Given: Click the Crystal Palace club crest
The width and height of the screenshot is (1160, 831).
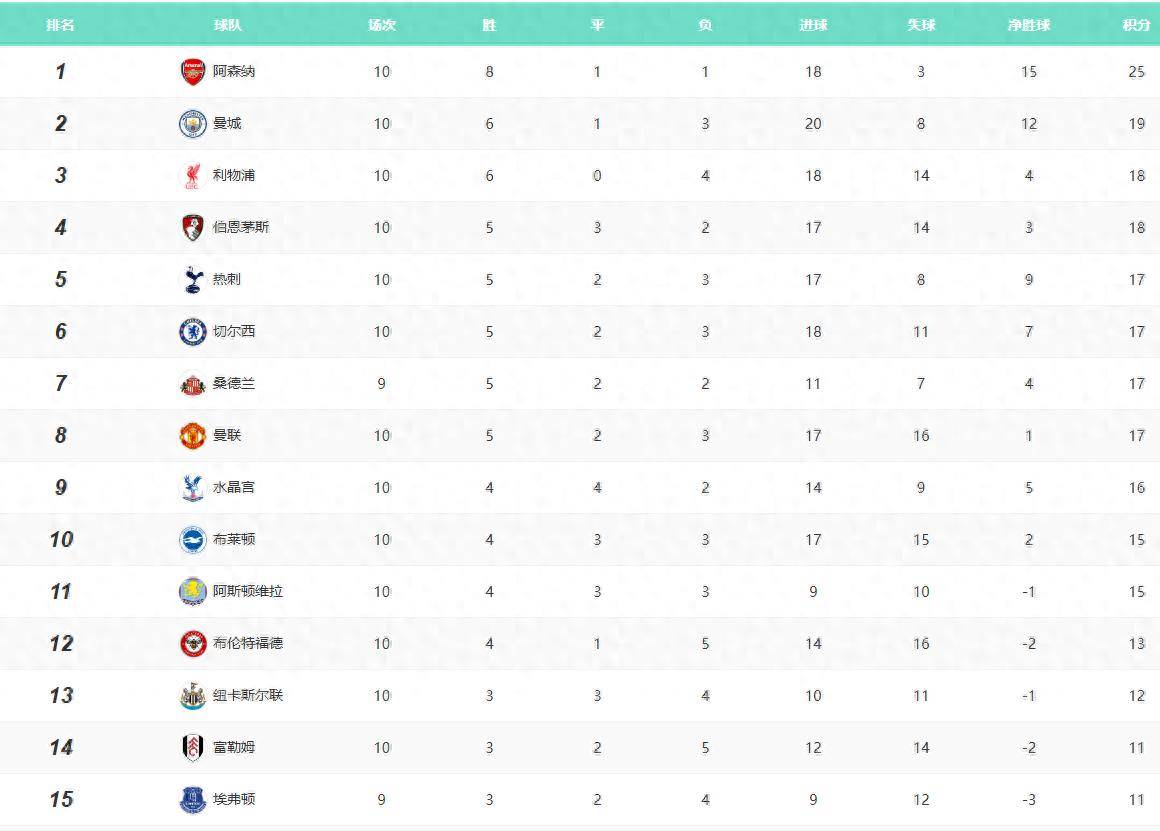Looking at the screenshot, I should coord(192,488).
